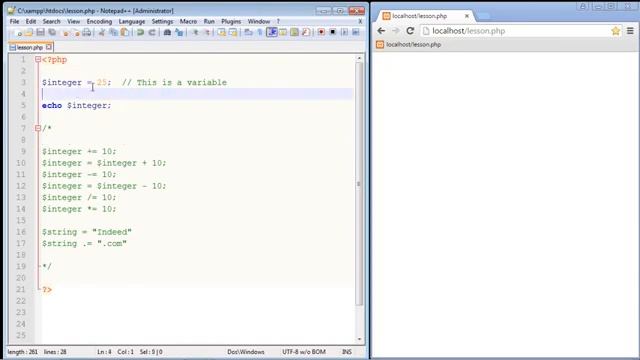This screenshot has height=360, width=640.
Task: Open file icon in Notepad++ toolbar
Action: 29,32
